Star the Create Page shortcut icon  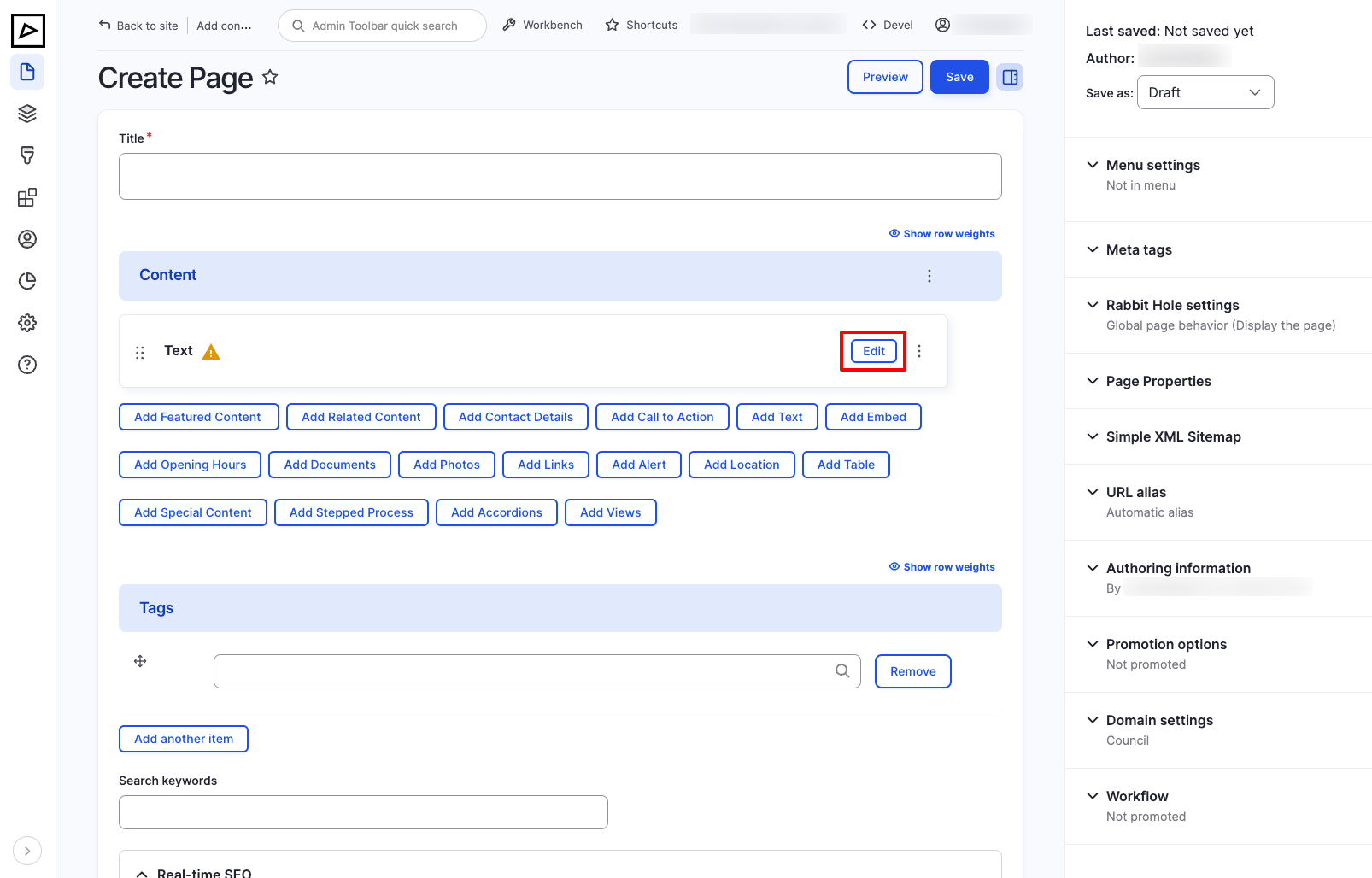point(270,78)
